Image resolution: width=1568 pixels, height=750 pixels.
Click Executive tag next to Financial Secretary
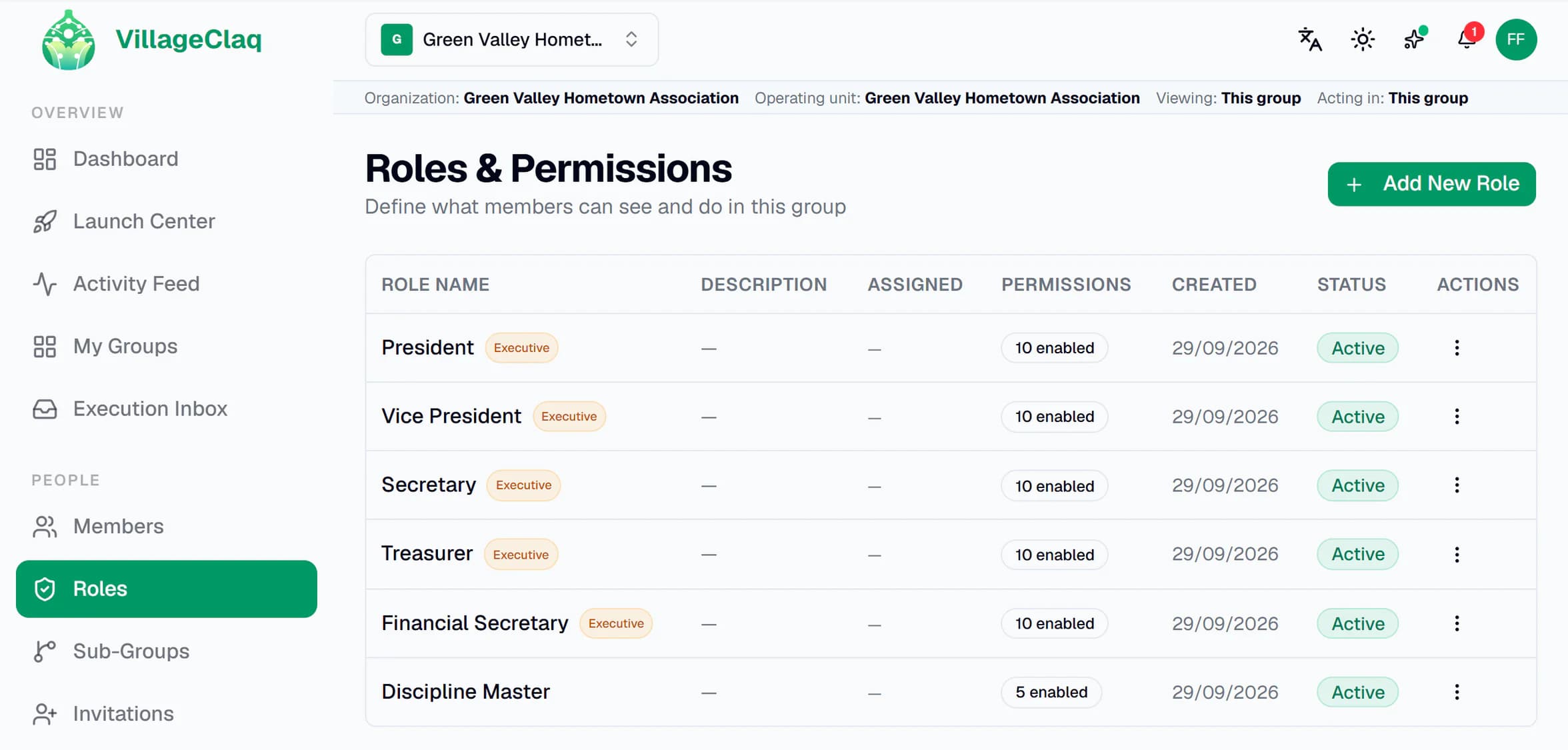(x=616, y=623)
